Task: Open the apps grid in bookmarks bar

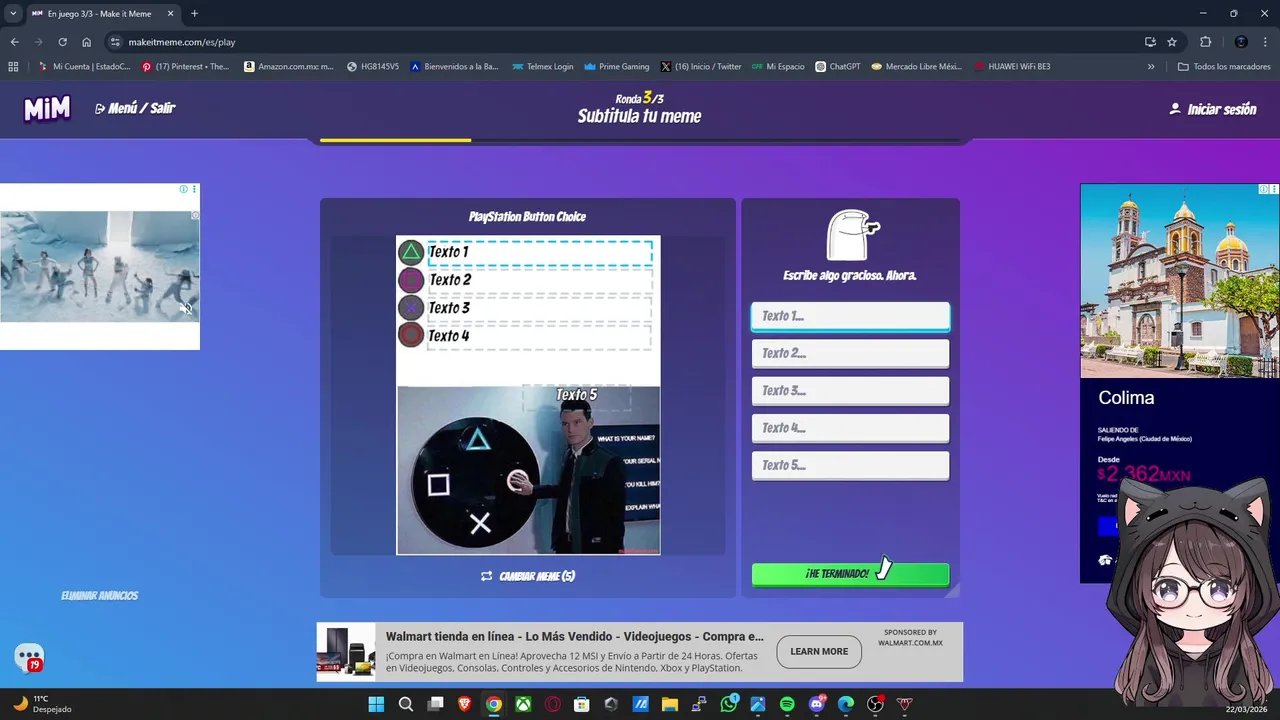Action: tap(13, 67)
